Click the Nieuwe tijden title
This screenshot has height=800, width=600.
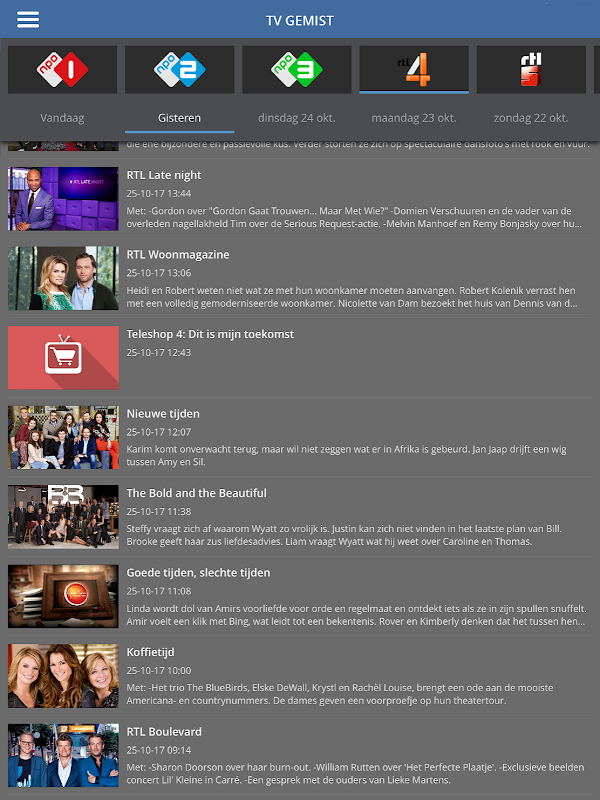[x=163, y=414]
